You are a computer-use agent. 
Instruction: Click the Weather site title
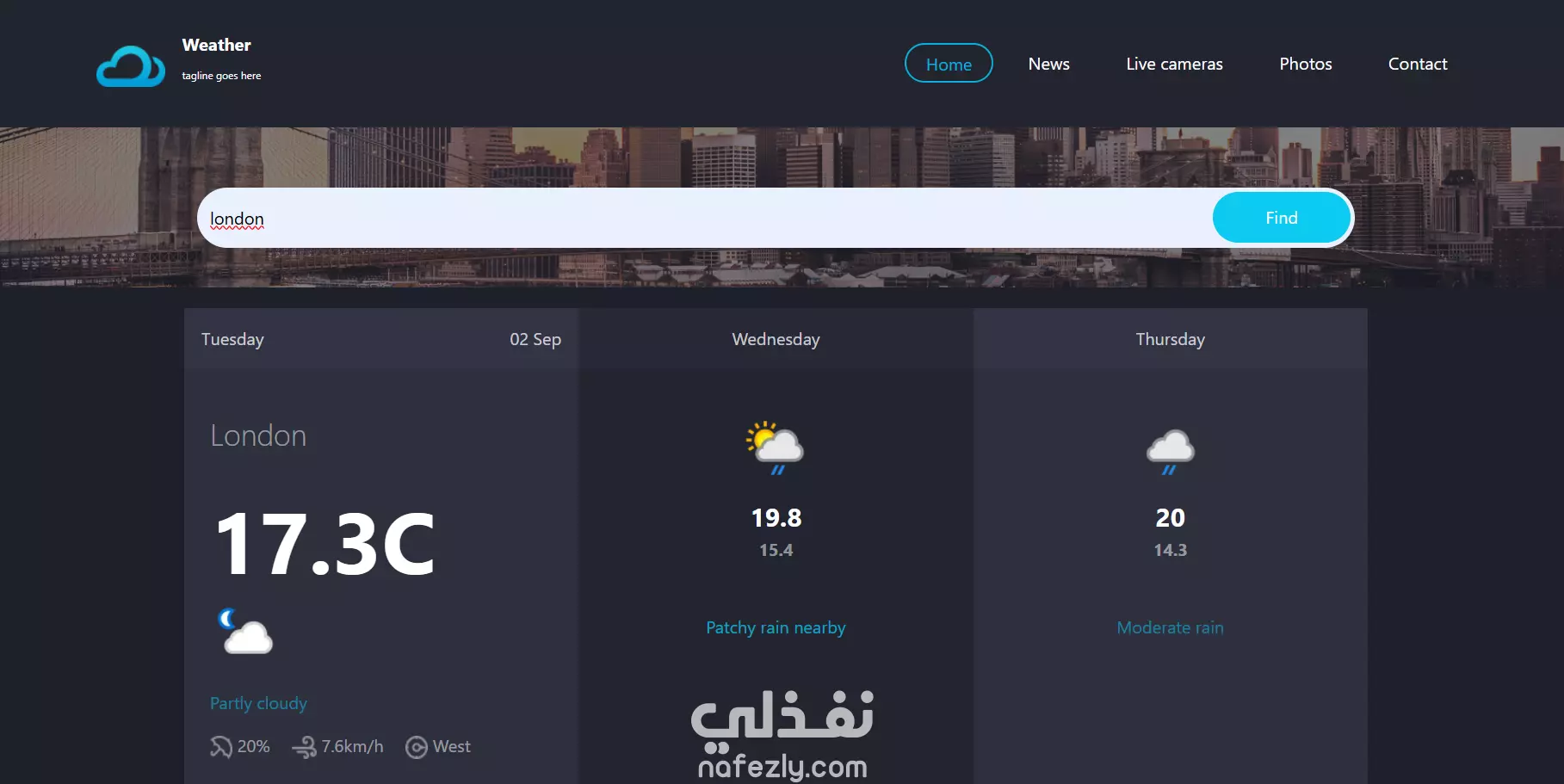coord(216,45)
